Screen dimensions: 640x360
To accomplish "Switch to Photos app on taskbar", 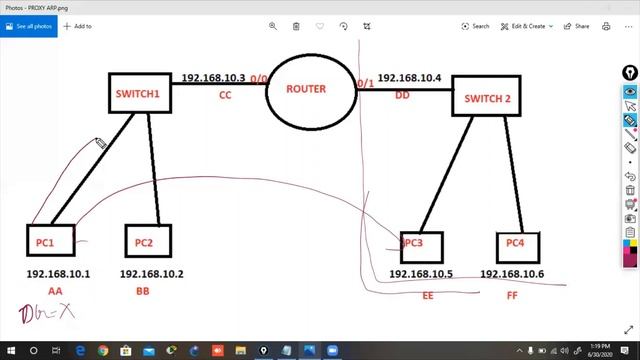I will pyautogui.click(x=309, y=351).
